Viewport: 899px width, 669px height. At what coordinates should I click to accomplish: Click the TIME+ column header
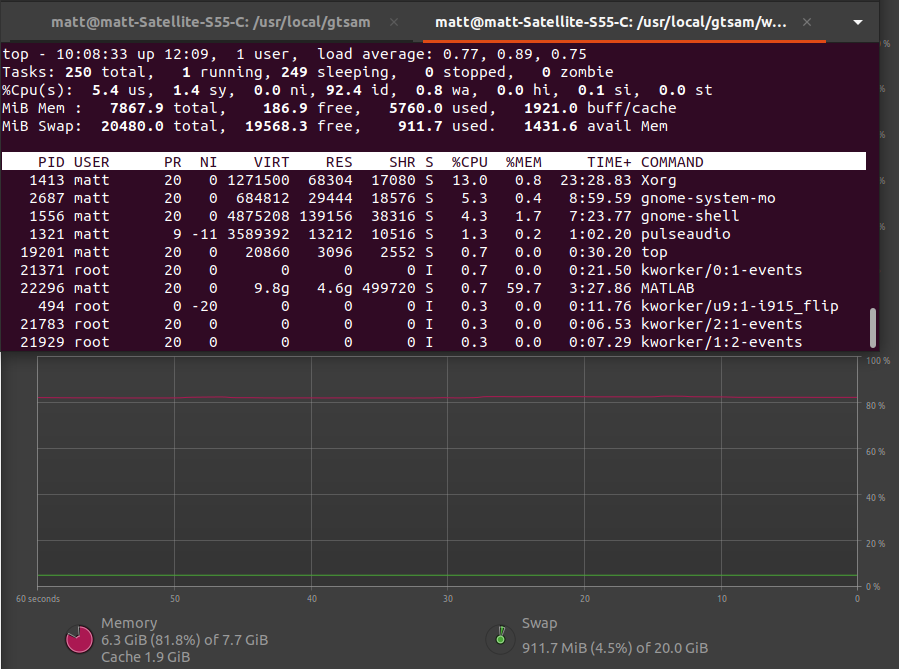click(x=609, y=162)
